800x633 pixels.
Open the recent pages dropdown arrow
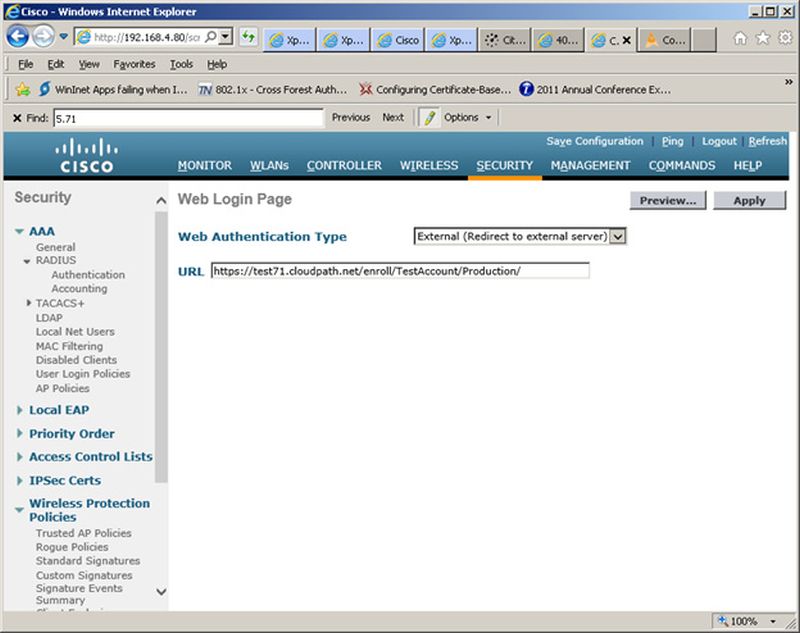[63, 37]
